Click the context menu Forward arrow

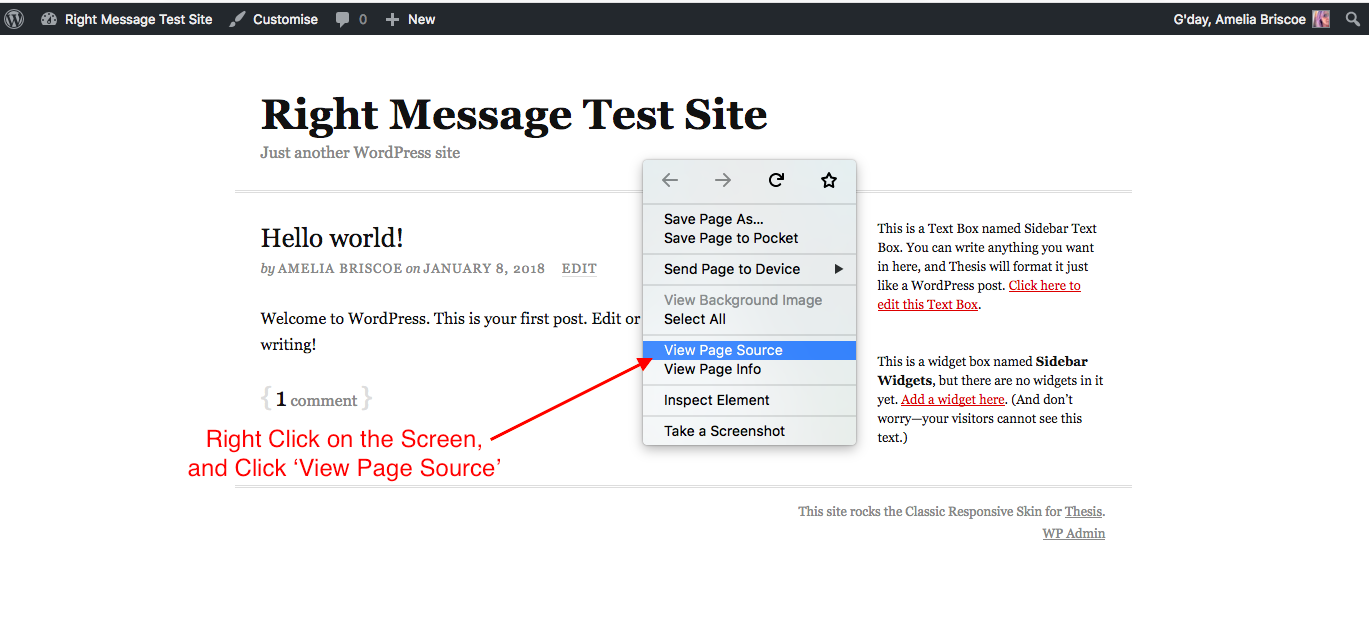[x=723, y=181]
